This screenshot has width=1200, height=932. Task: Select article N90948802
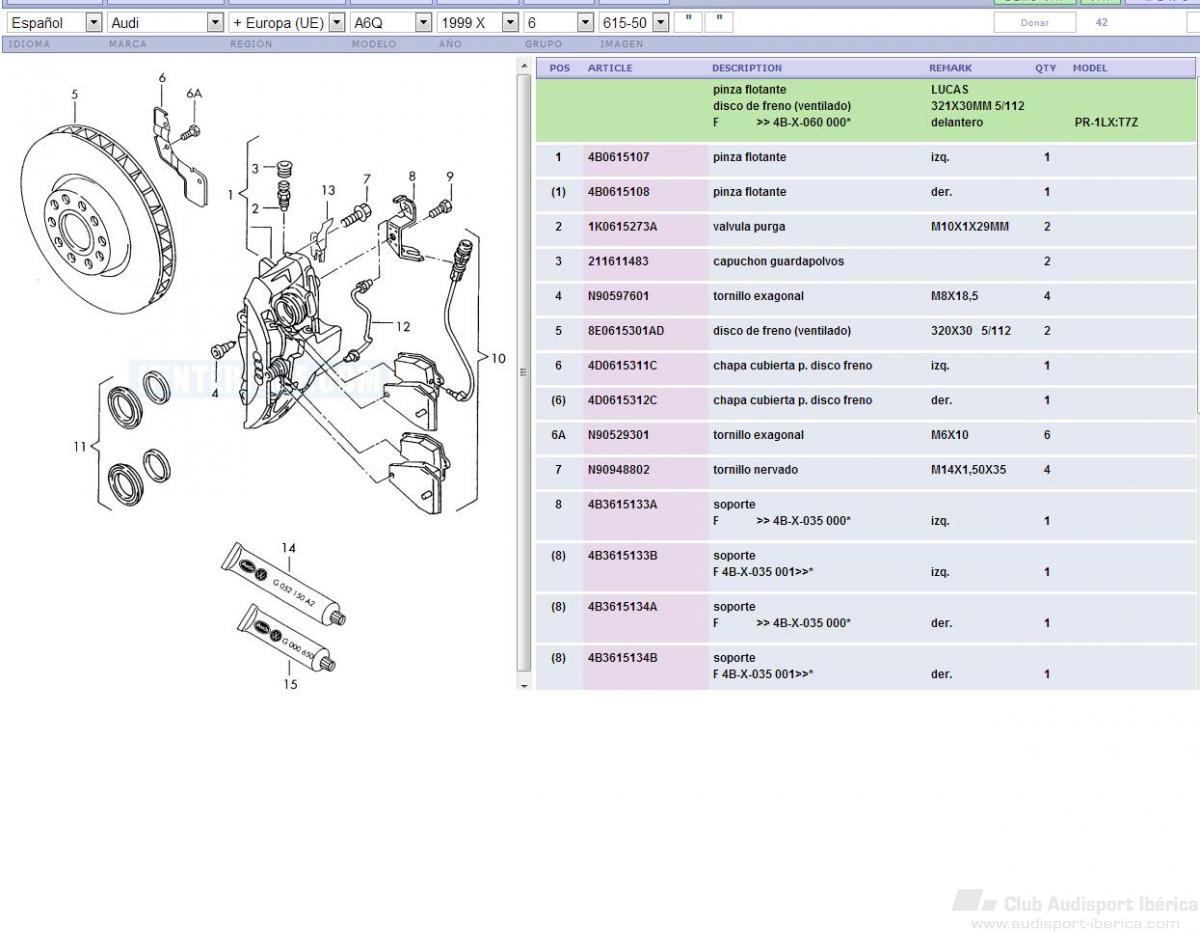618,470
